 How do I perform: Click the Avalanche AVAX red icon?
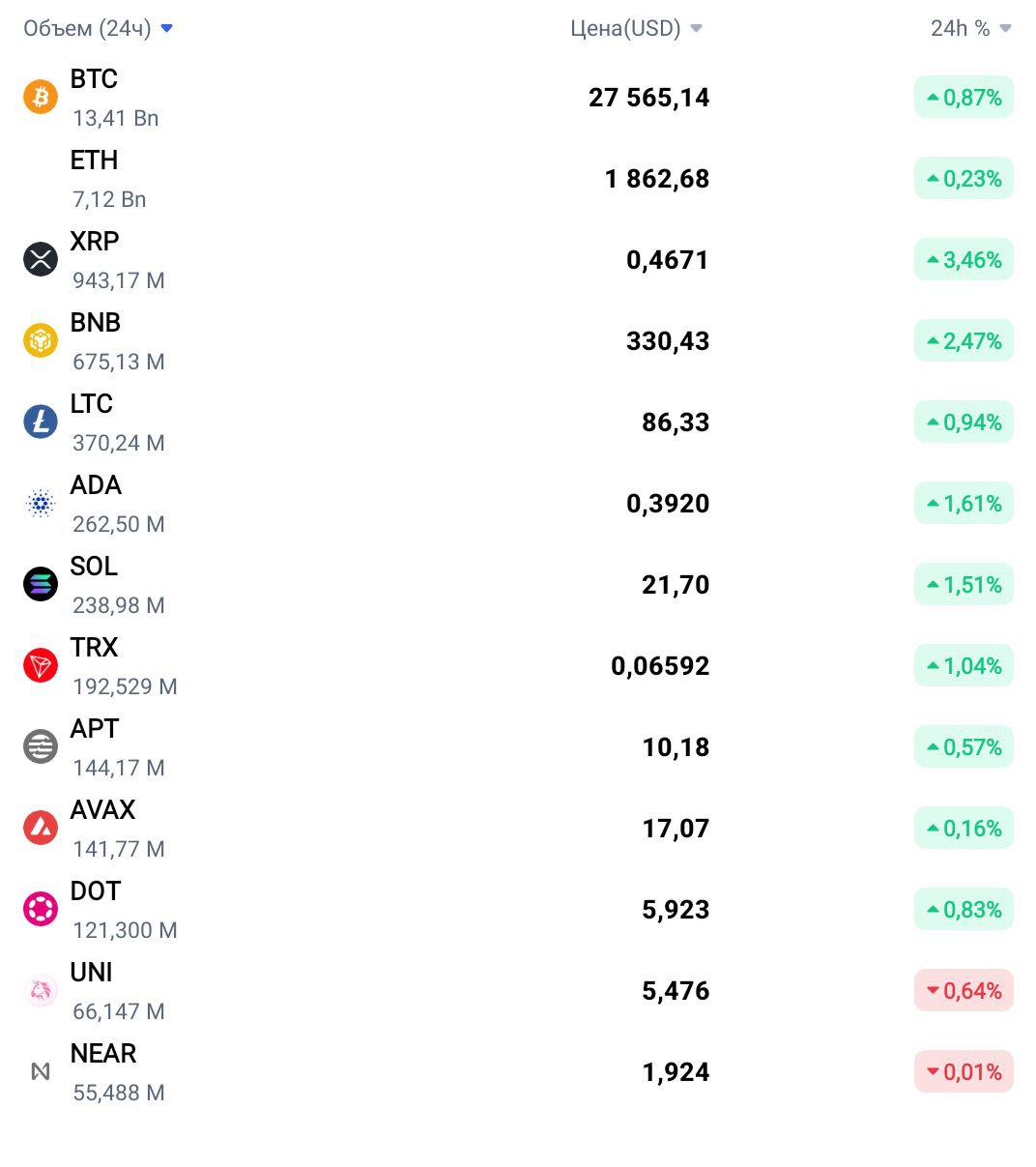tap(41, 828)
